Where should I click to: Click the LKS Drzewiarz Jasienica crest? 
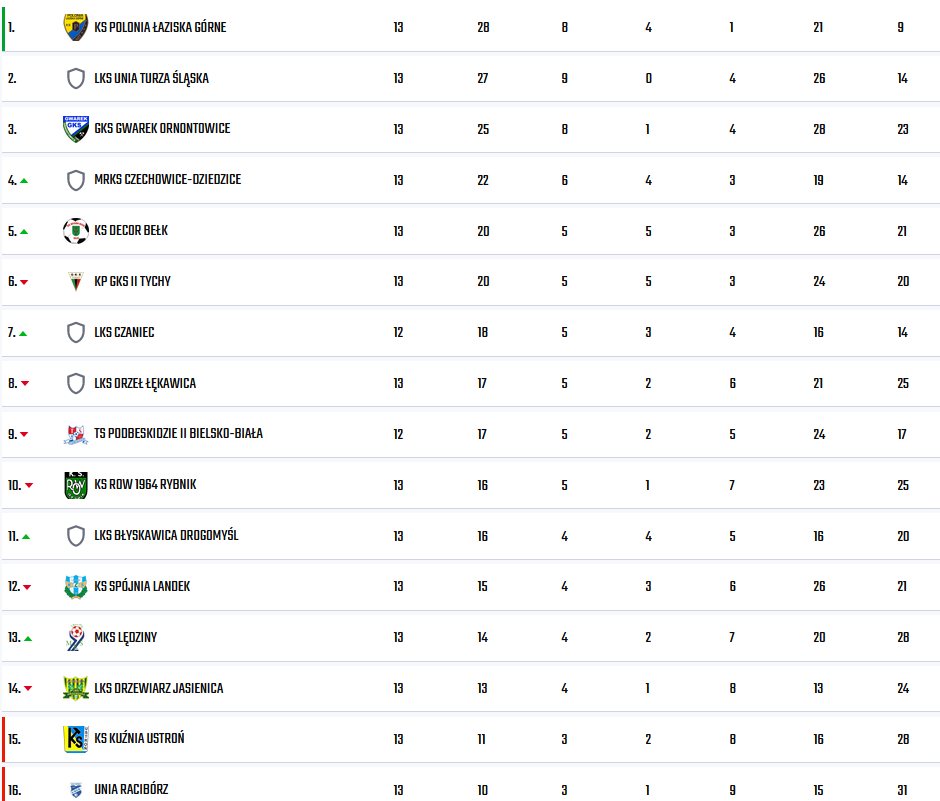[x=76, y=688]
